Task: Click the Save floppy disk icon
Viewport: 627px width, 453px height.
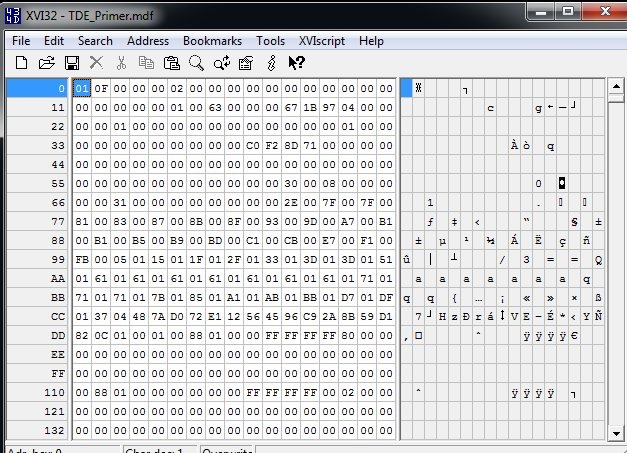Action: point(71,62)
